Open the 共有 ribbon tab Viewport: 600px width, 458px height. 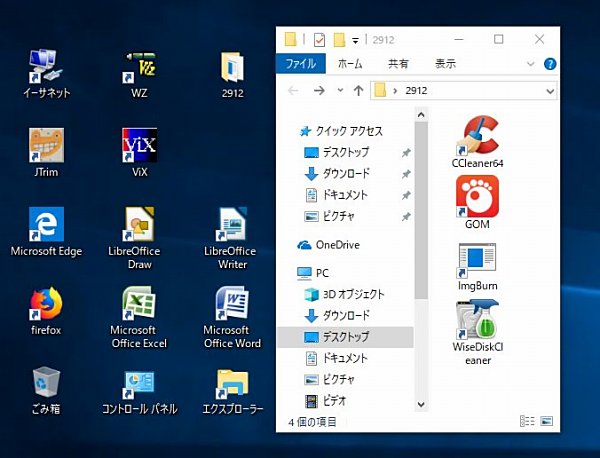398,64
